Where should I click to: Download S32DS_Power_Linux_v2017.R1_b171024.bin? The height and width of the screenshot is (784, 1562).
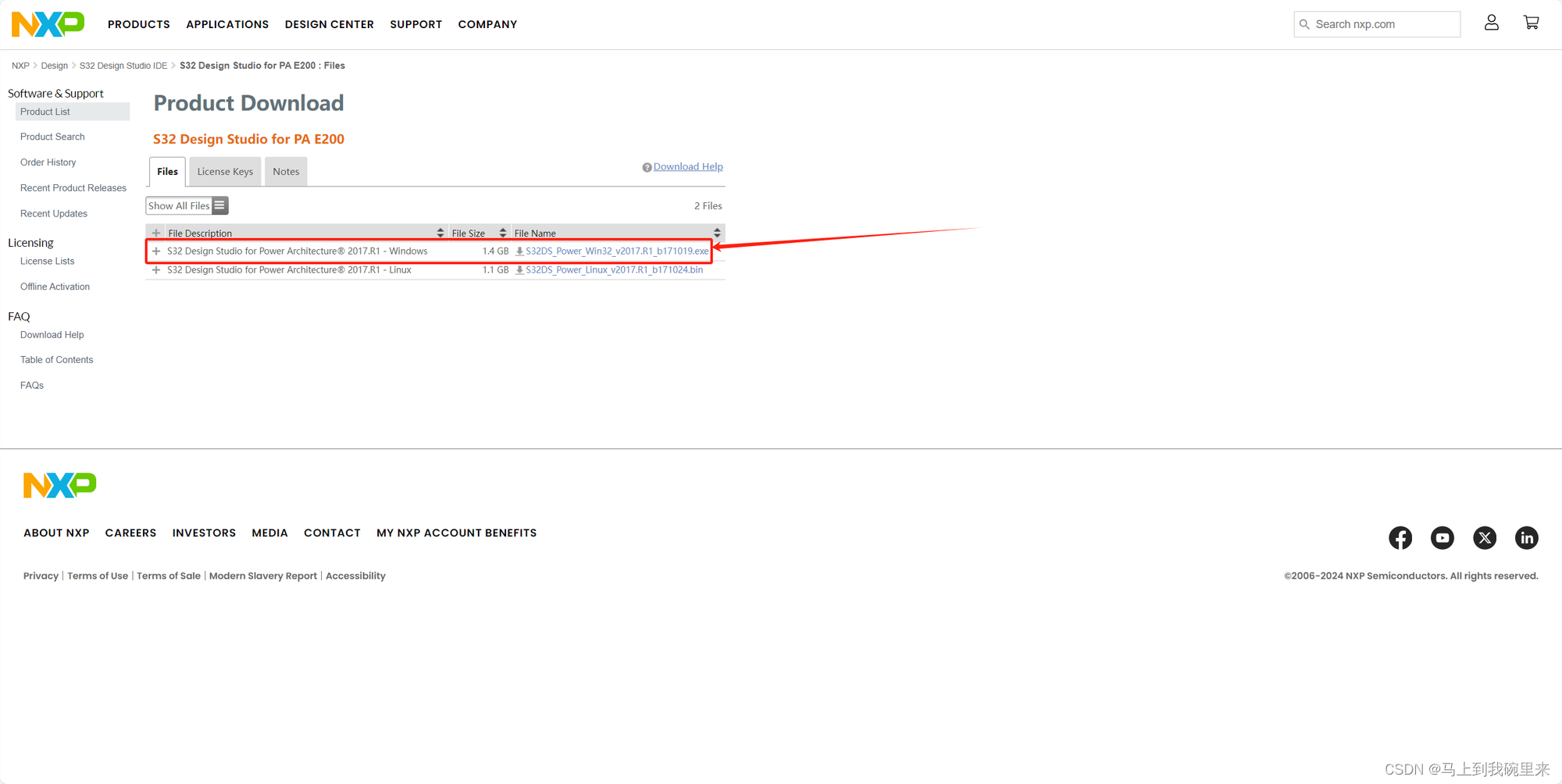614,270
